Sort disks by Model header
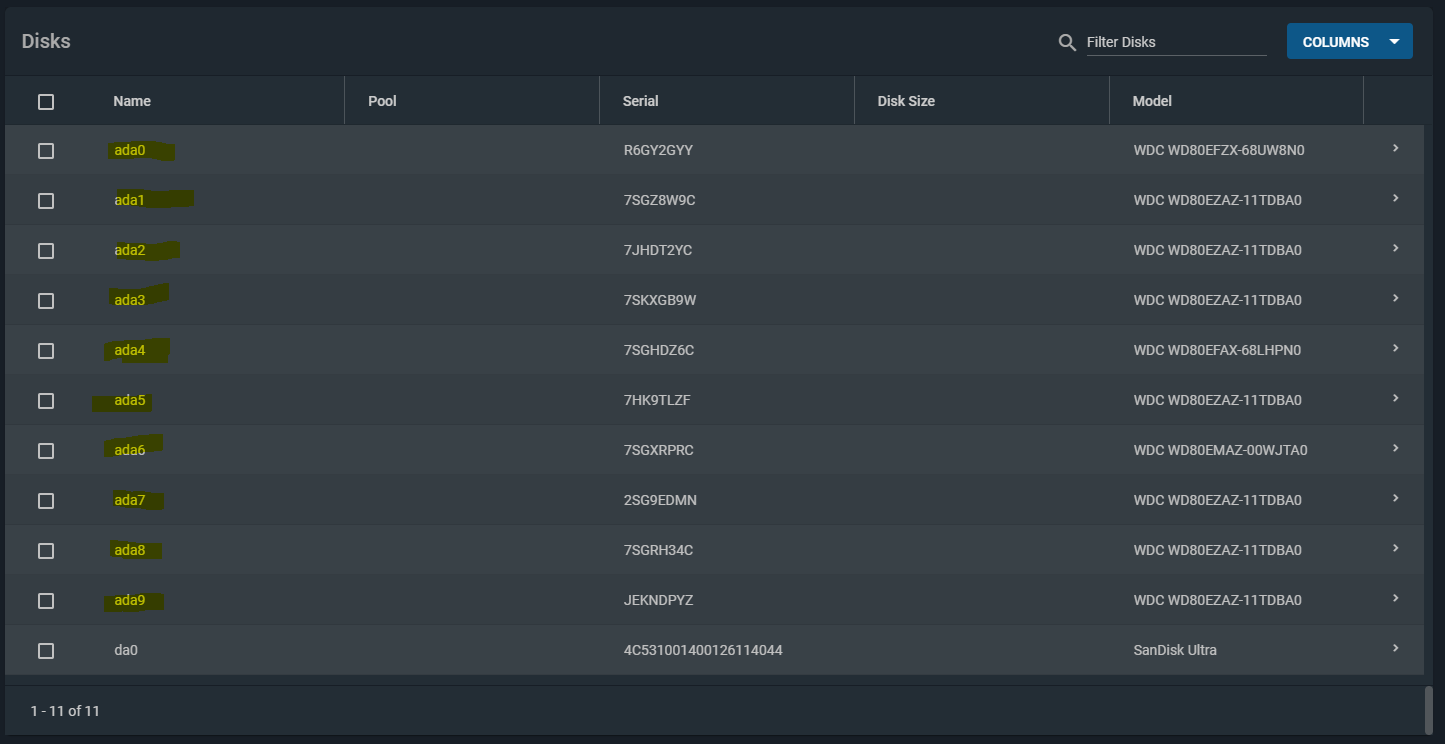 (x=1152, y=101)
